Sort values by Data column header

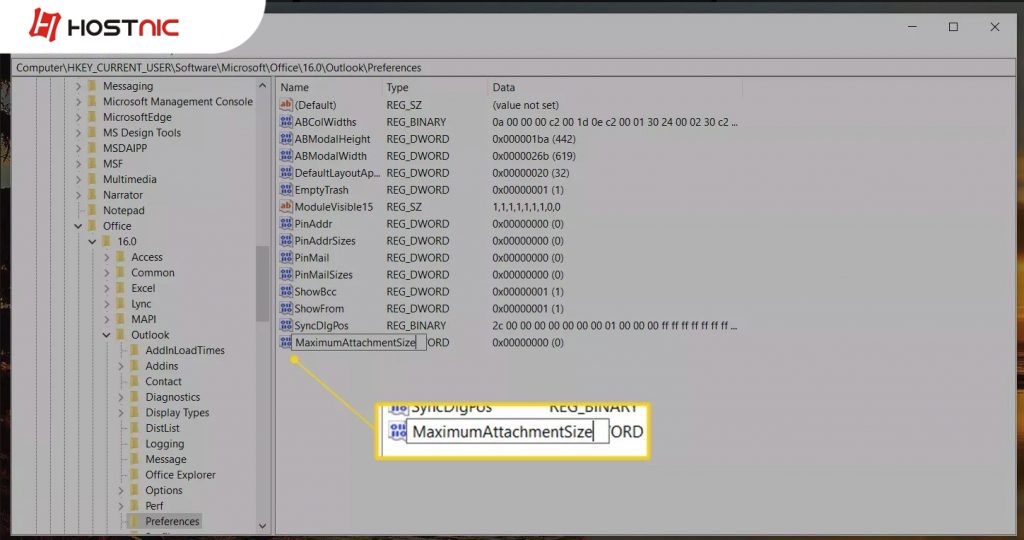(x=615, y=87)
